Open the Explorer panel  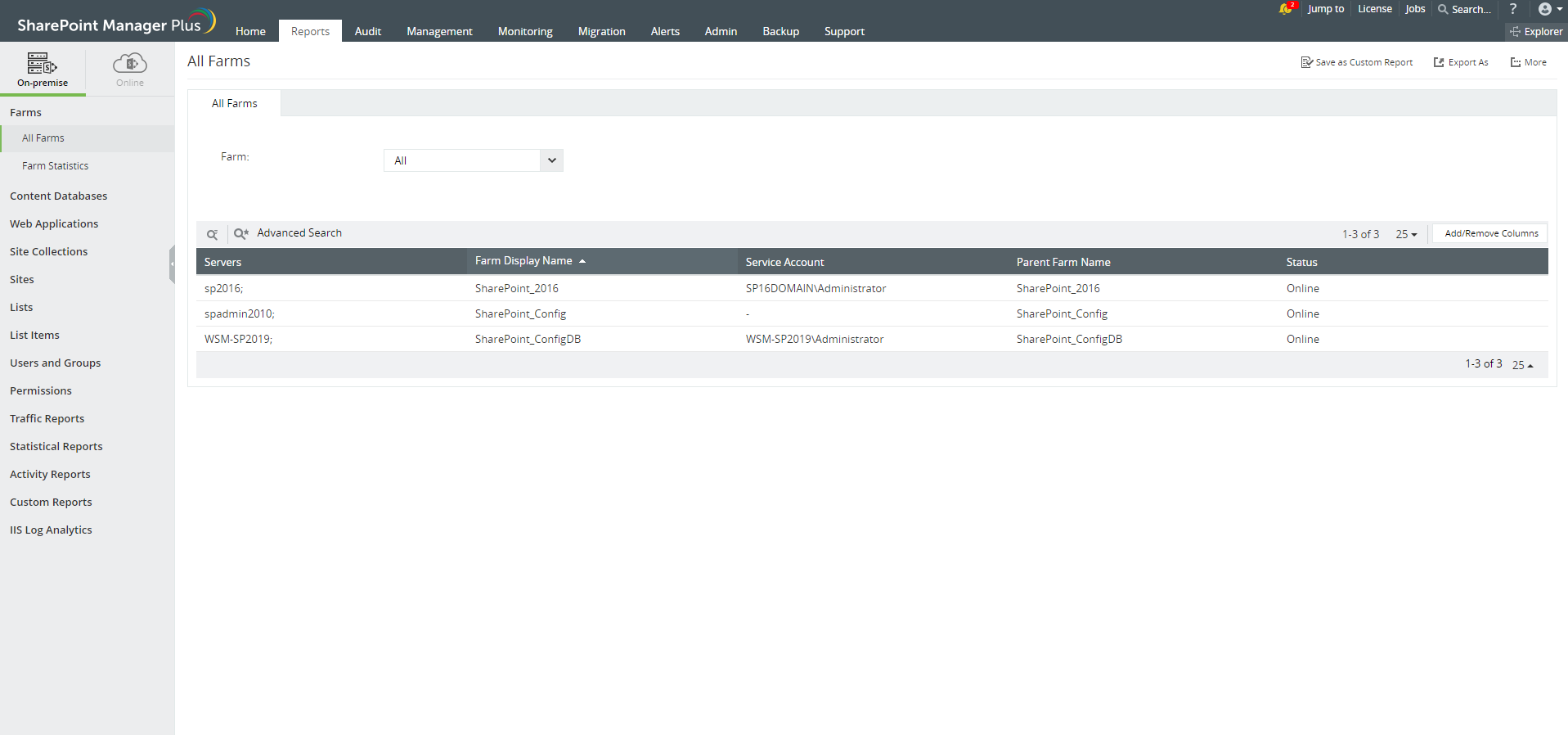(1536, 32)
